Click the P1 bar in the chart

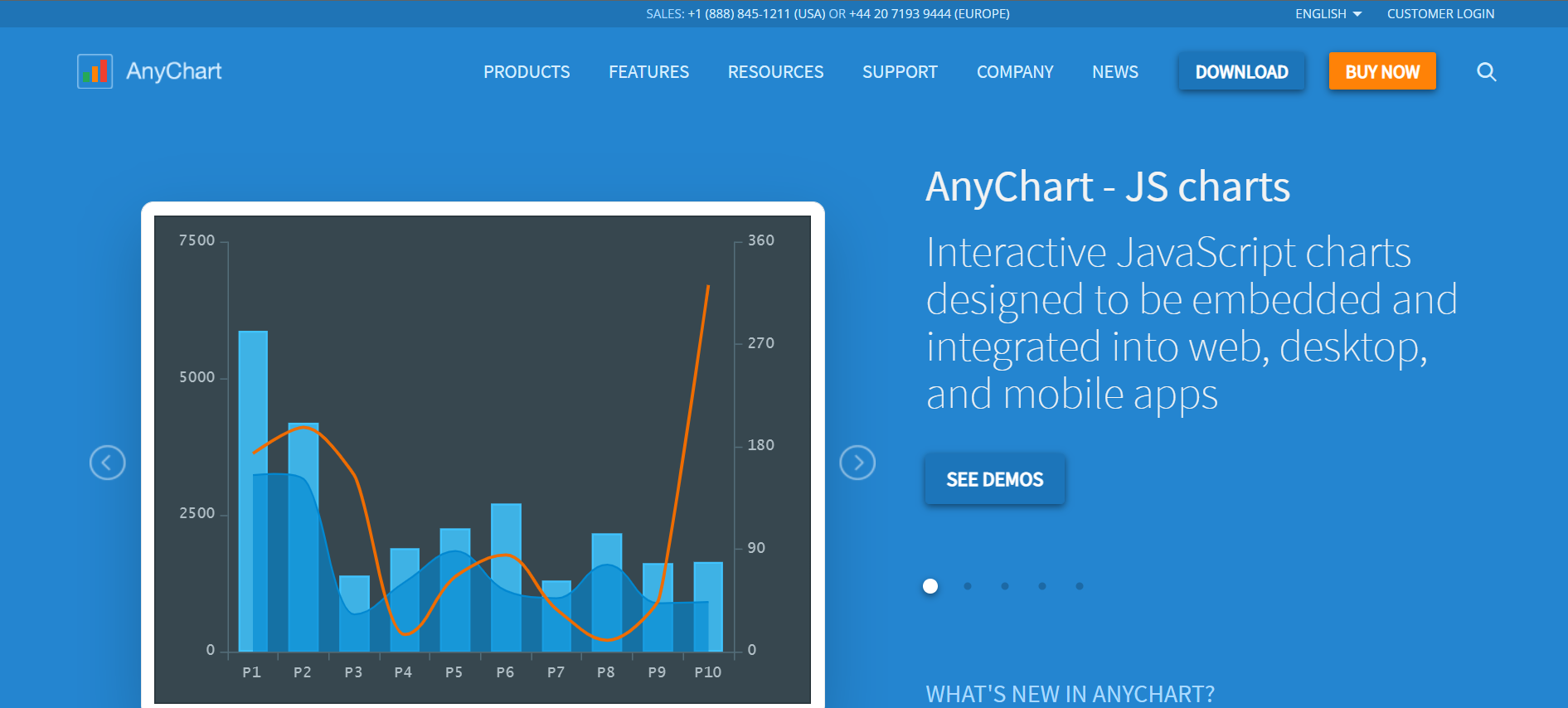253,491
